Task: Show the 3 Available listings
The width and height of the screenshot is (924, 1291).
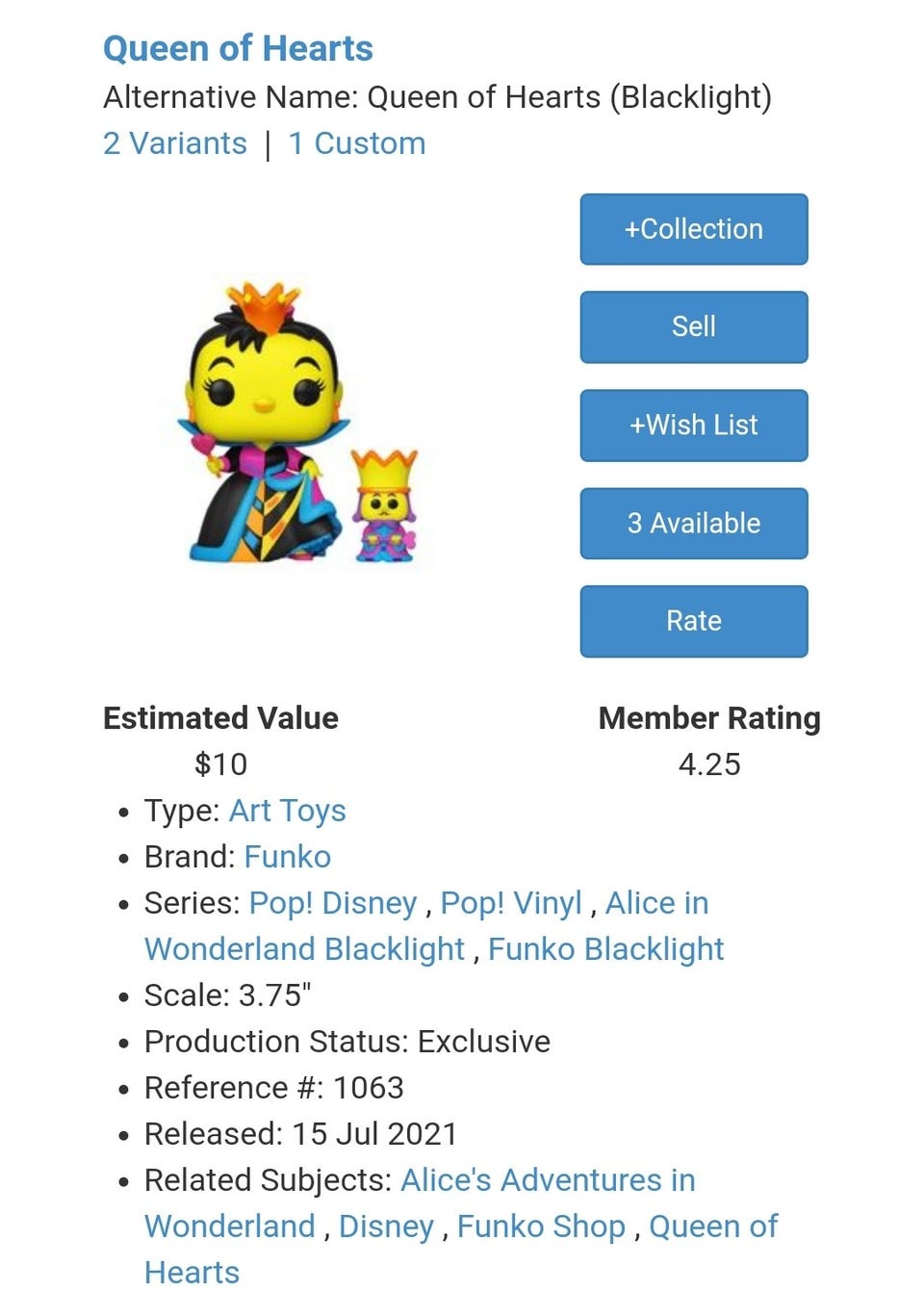Action: coord(693,523)
